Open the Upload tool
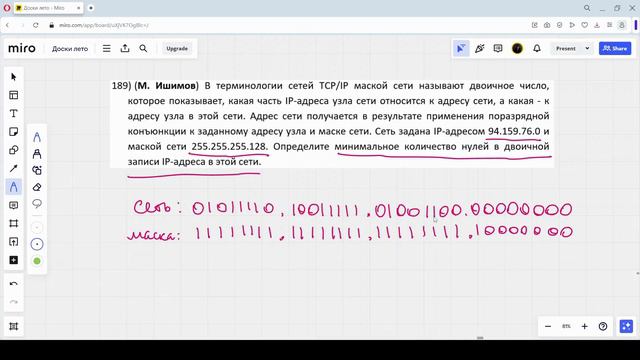The width and height of the screenshot is (640, 360). click(13, 242)
